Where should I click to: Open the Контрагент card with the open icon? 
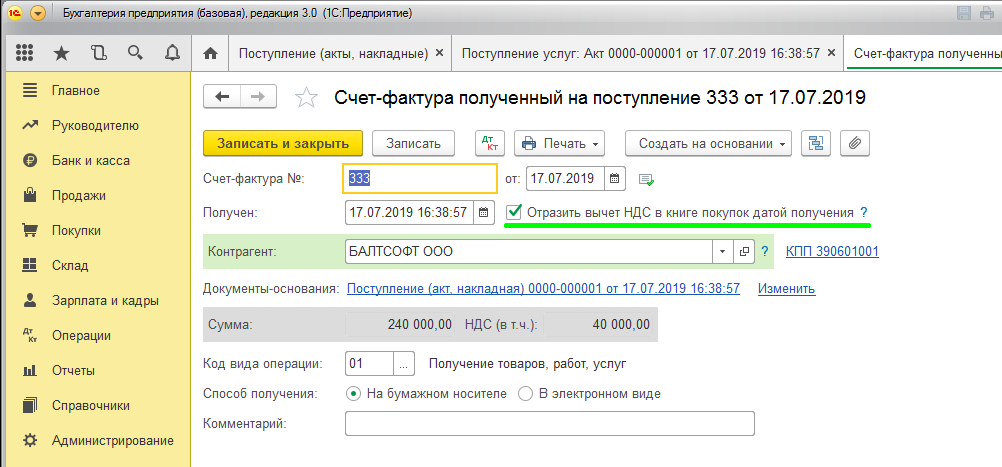click(743, 252)
